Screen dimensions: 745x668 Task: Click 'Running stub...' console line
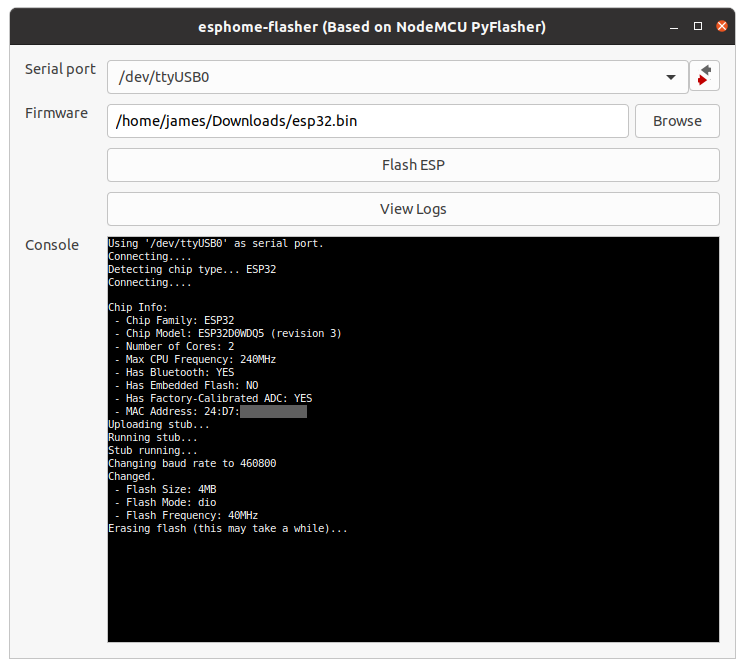pos(153,438)
